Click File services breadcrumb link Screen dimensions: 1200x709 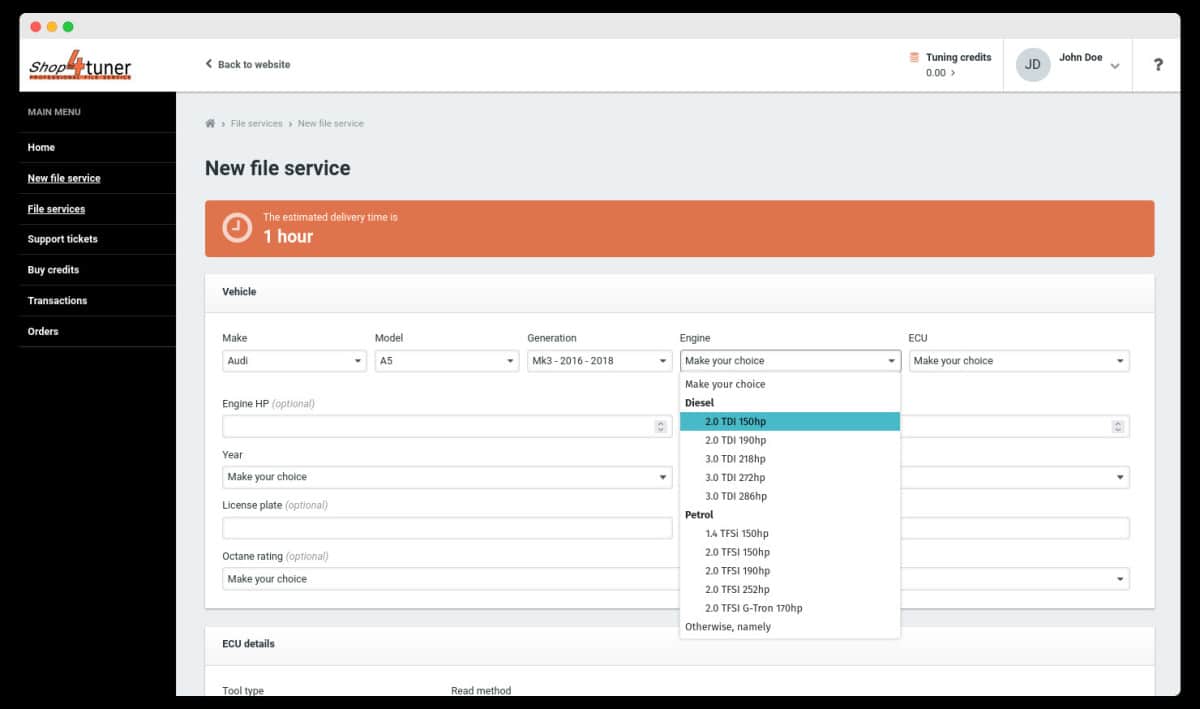(256, 124)
